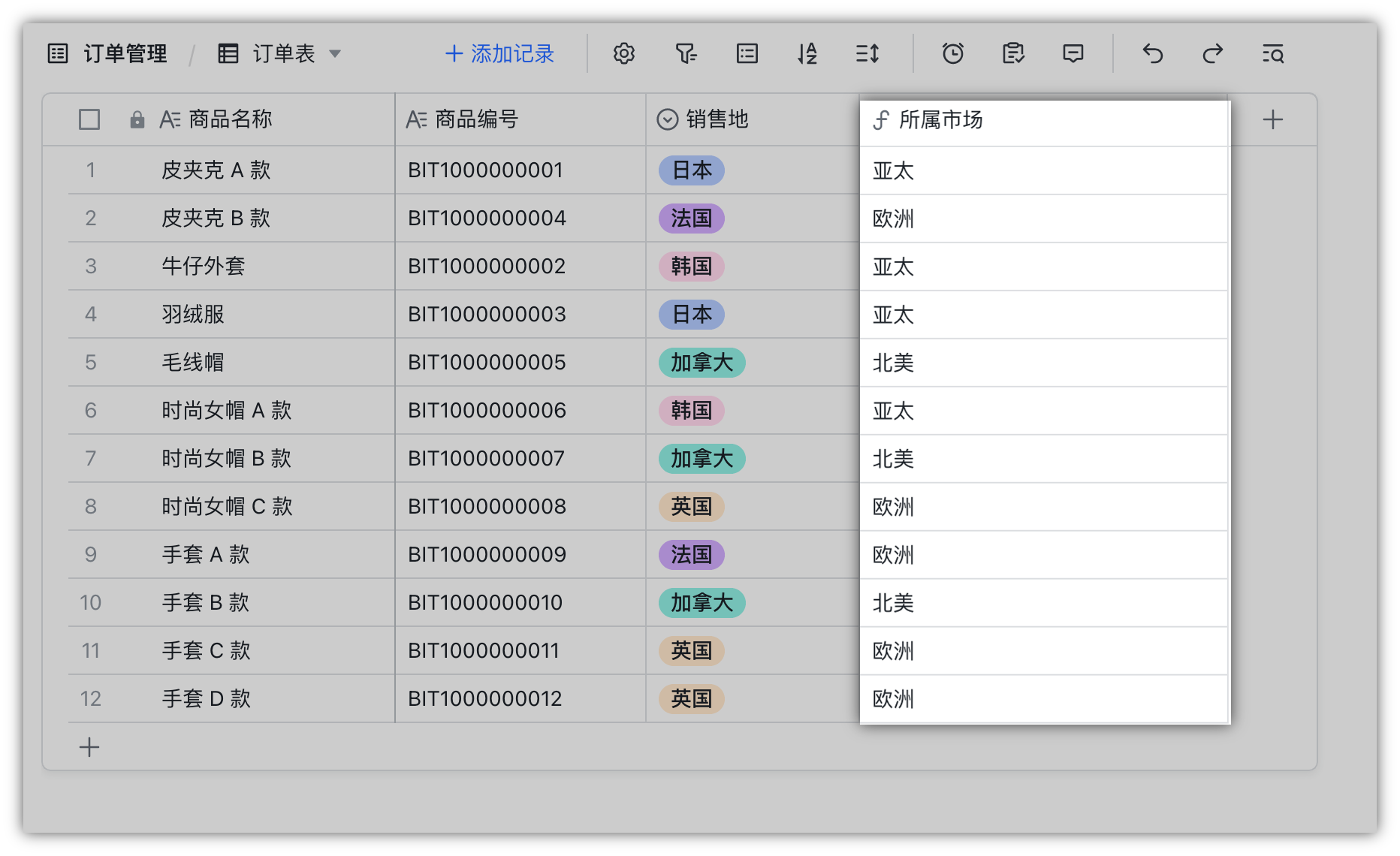
Task: Open the grouping icon in toolbar
Action: pyautogui.click(x=747, y=53)
